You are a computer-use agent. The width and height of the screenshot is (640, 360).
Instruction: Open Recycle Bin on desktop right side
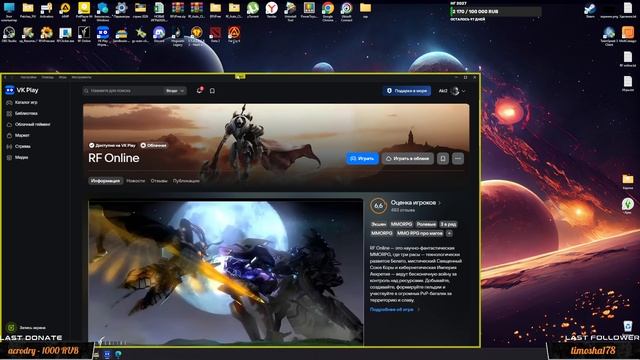(x=628, y=326)
